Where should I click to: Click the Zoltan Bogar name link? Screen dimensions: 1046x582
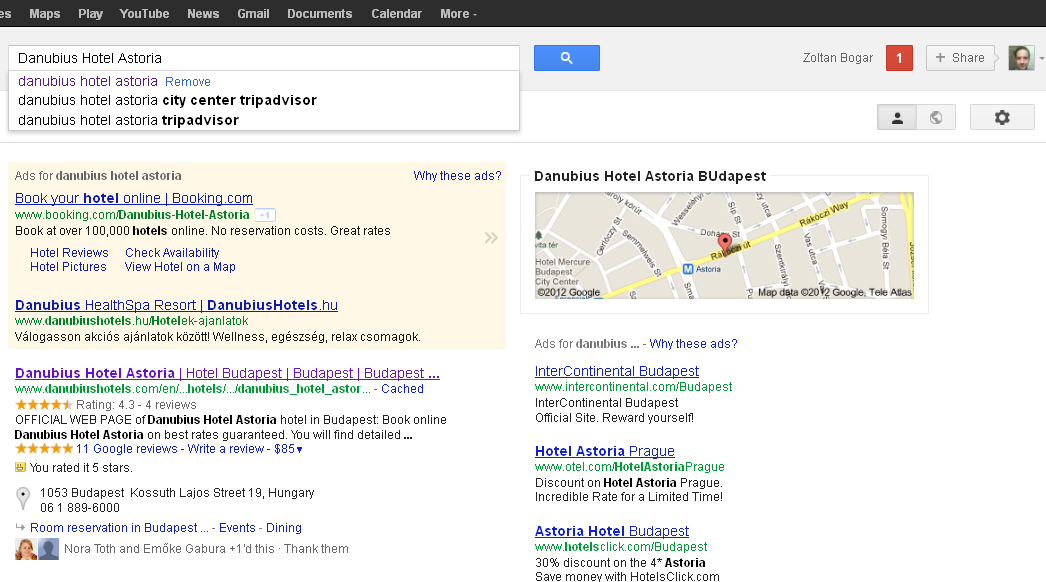coord(837,58)
